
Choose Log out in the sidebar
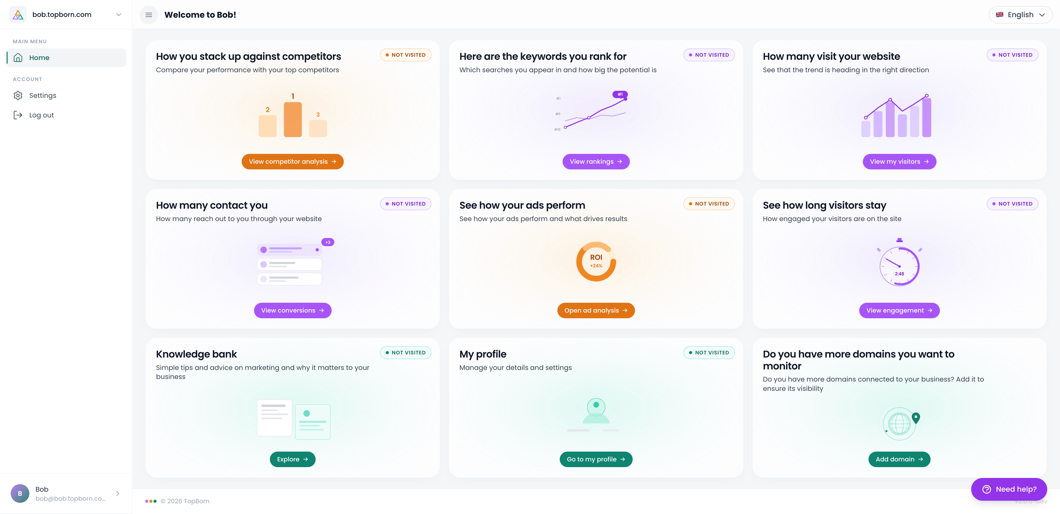click(66, 115)
